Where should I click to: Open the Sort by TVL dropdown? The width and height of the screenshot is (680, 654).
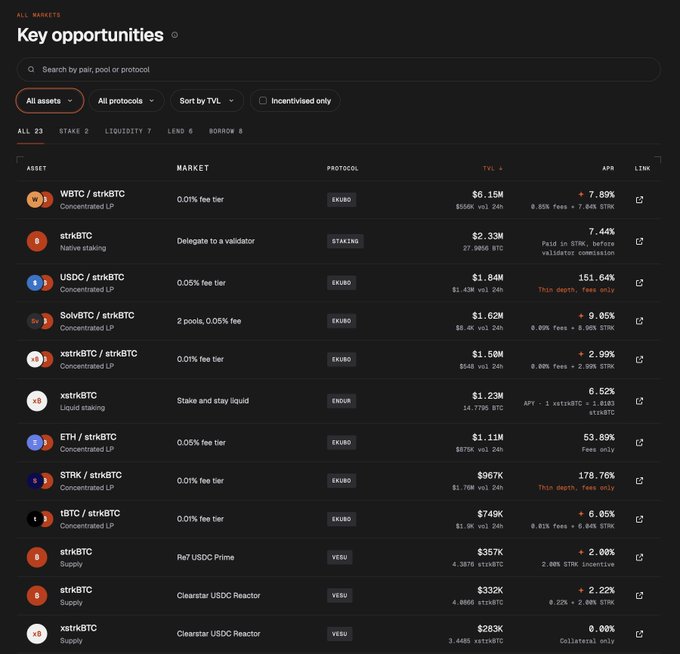[x=207, y=101]
